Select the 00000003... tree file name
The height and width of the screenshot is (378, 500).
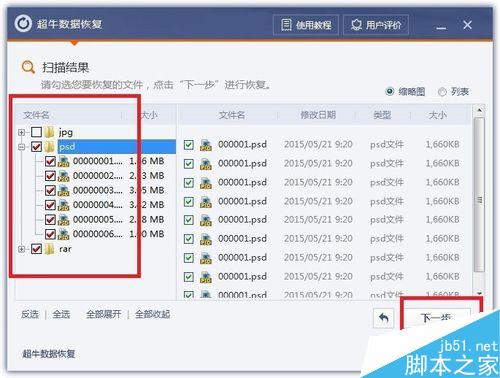point(98,190)
